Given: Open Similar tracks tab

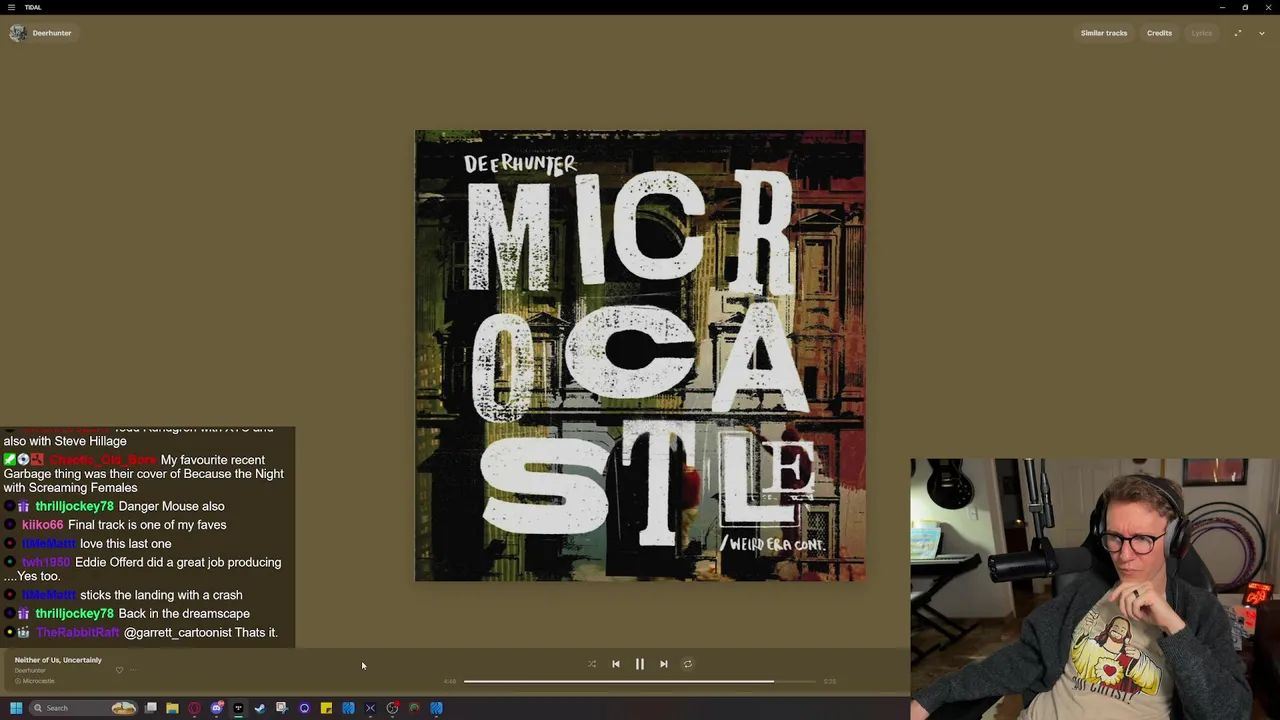Looking at the screenshot, I should [x=1104, y=33].
